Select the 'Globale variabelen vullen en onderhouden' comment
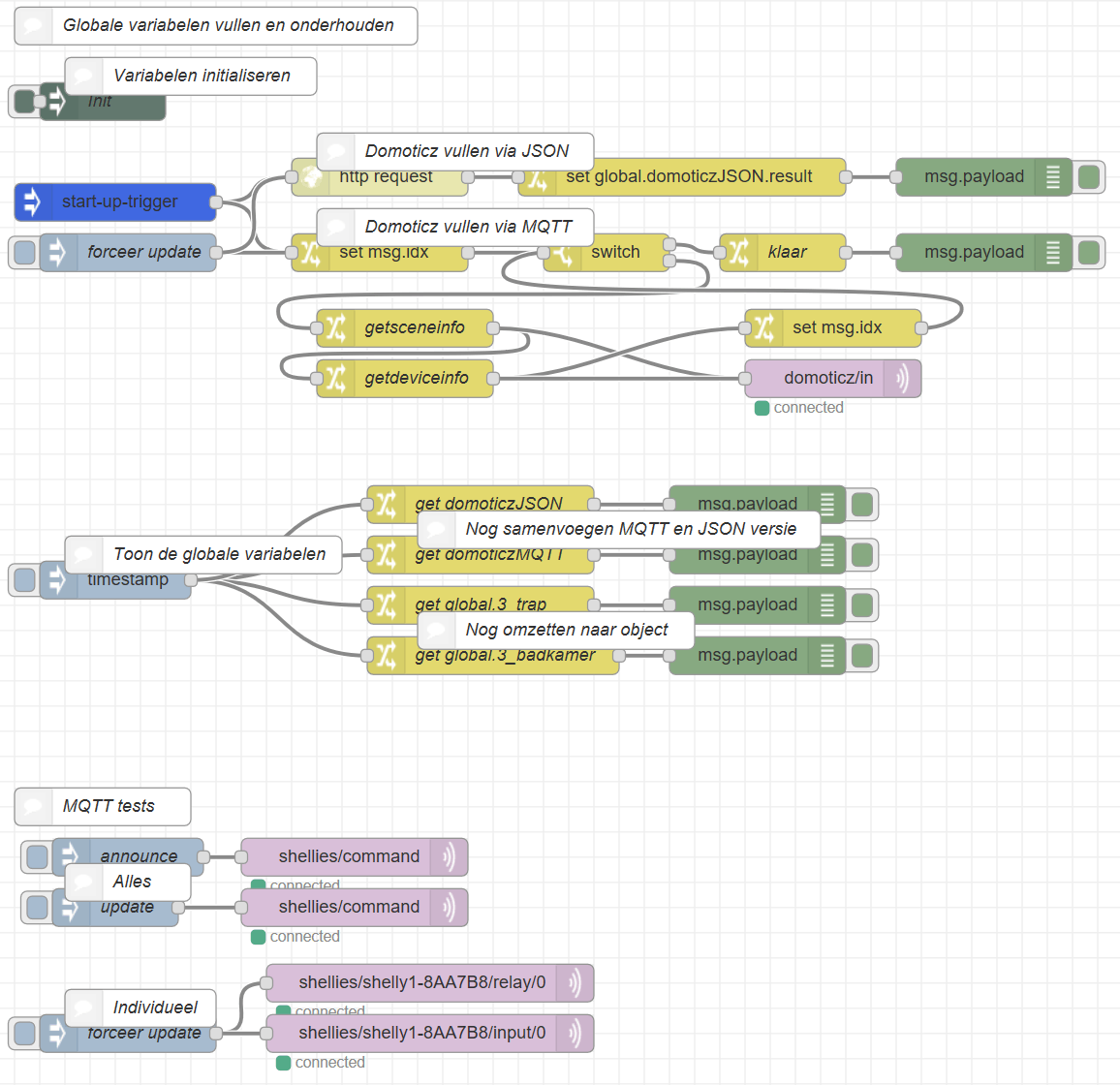 [x=216, y=26]
